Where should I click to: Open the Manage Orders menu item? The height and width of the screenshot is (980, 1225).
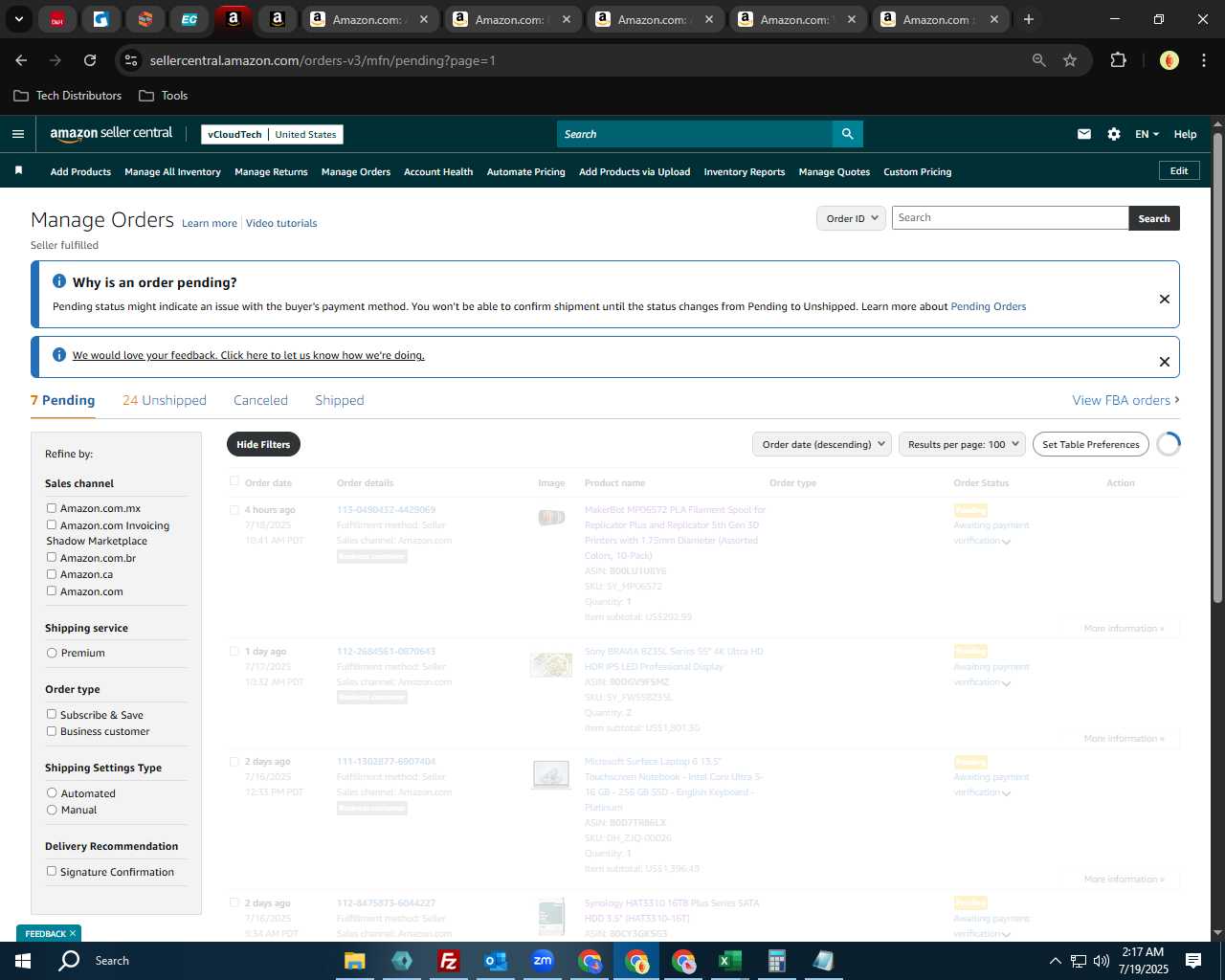(x=356, y=171)
